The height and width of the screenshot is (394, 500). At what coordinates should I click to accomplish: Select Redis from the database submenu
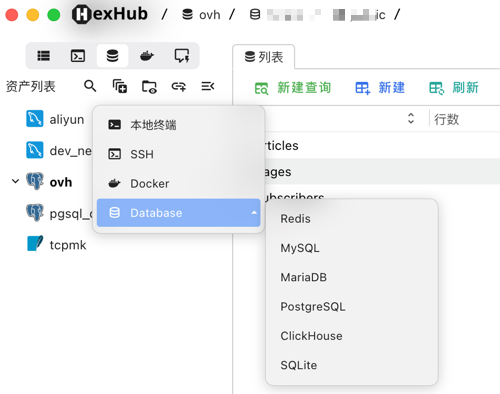point(352,219)
